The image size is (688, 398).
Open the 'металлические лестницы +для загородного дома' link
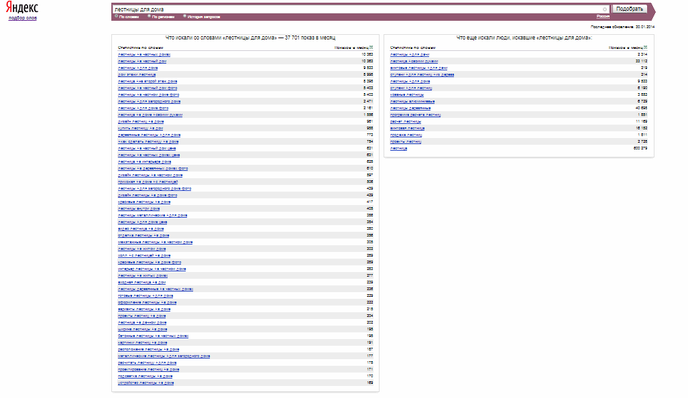[x=164, y=356]
